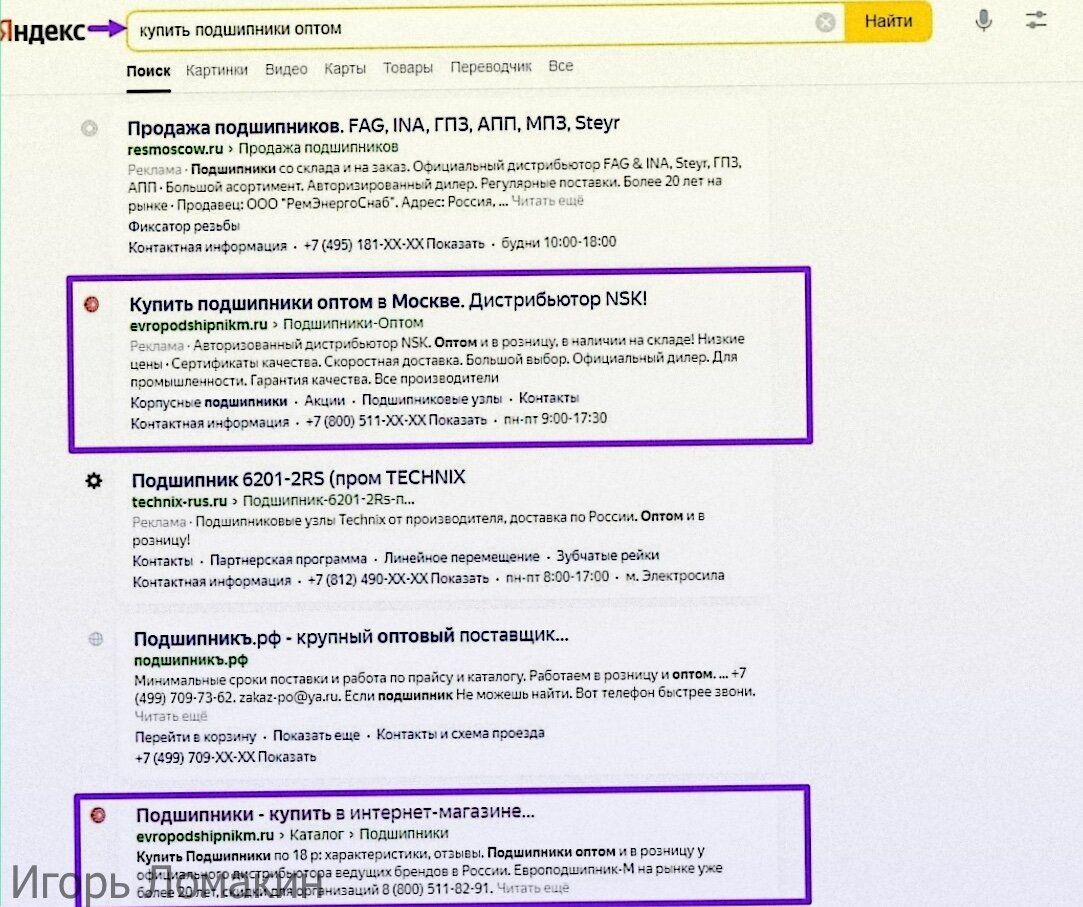Screen dimensions: 1083x907
Task: Click the 'будни 10:00-18:00' working hours
Action: (559, 242)
